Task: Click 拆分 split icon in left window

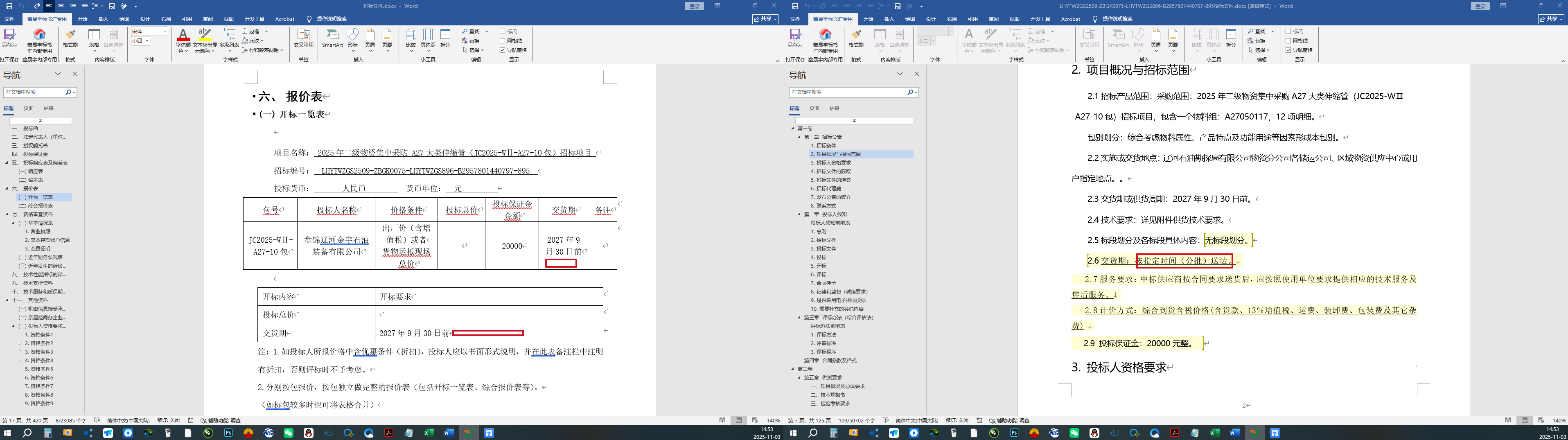Action: tap(446, 38)
